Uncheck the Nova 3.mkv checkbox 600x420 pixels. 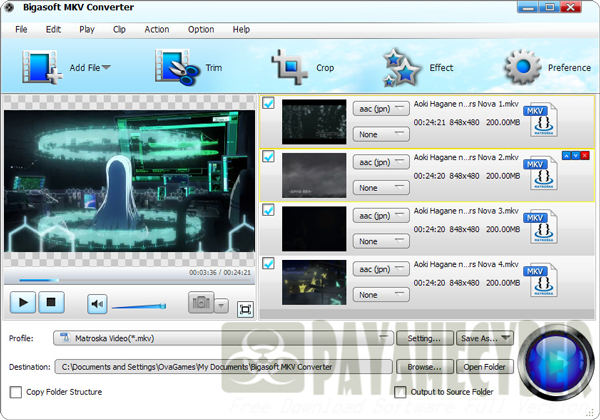click(269, 210)
